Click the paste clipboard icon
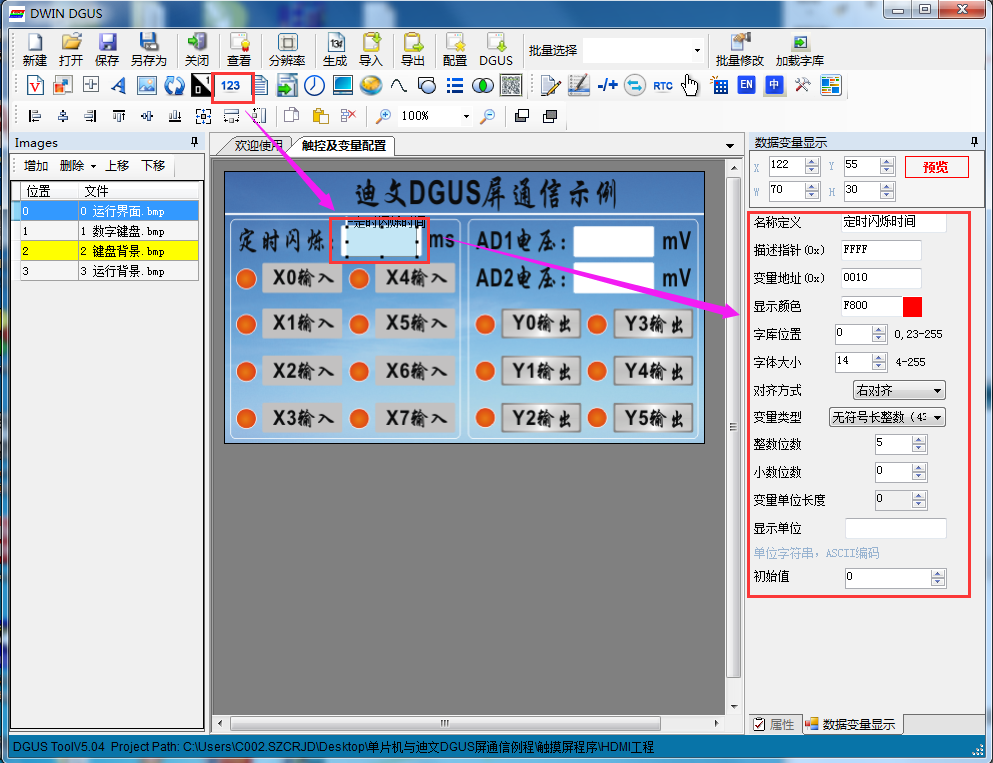Viewport: 993px width, 763px height. pos(320,116)
